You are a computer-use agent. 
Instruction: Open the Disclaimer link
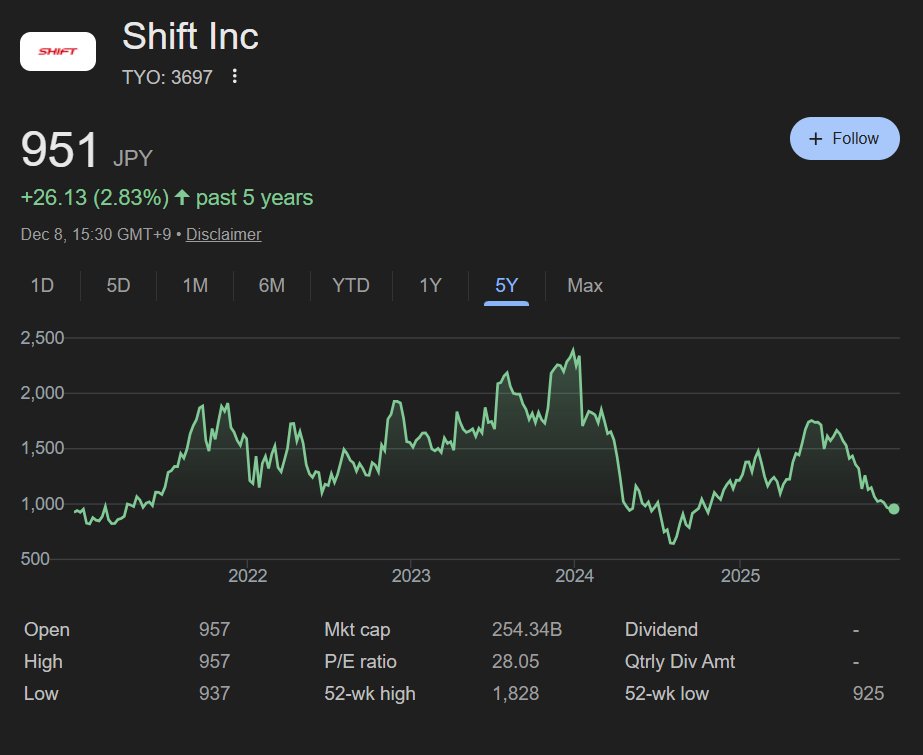pos(224,234)
